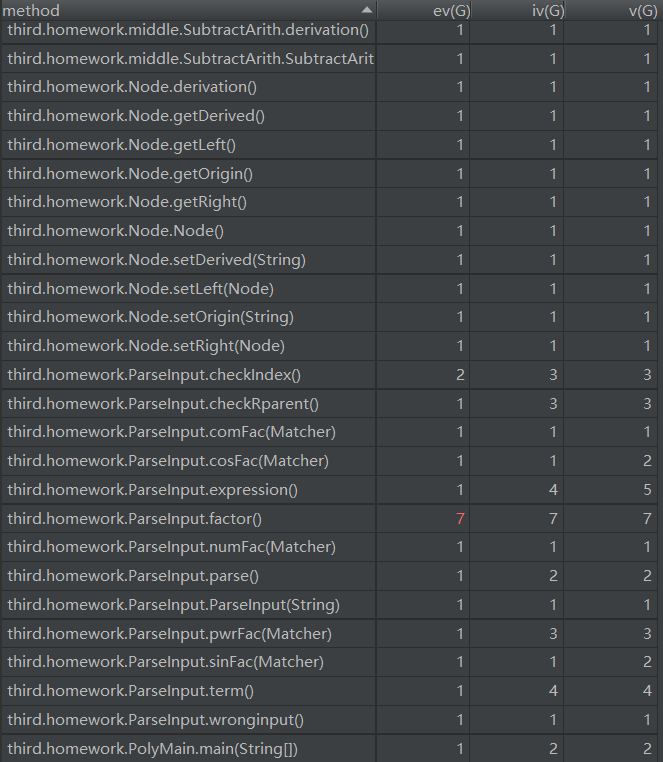Select the Node.getDerived() row
The image size is (663, 762).
(x=330, y=116)
